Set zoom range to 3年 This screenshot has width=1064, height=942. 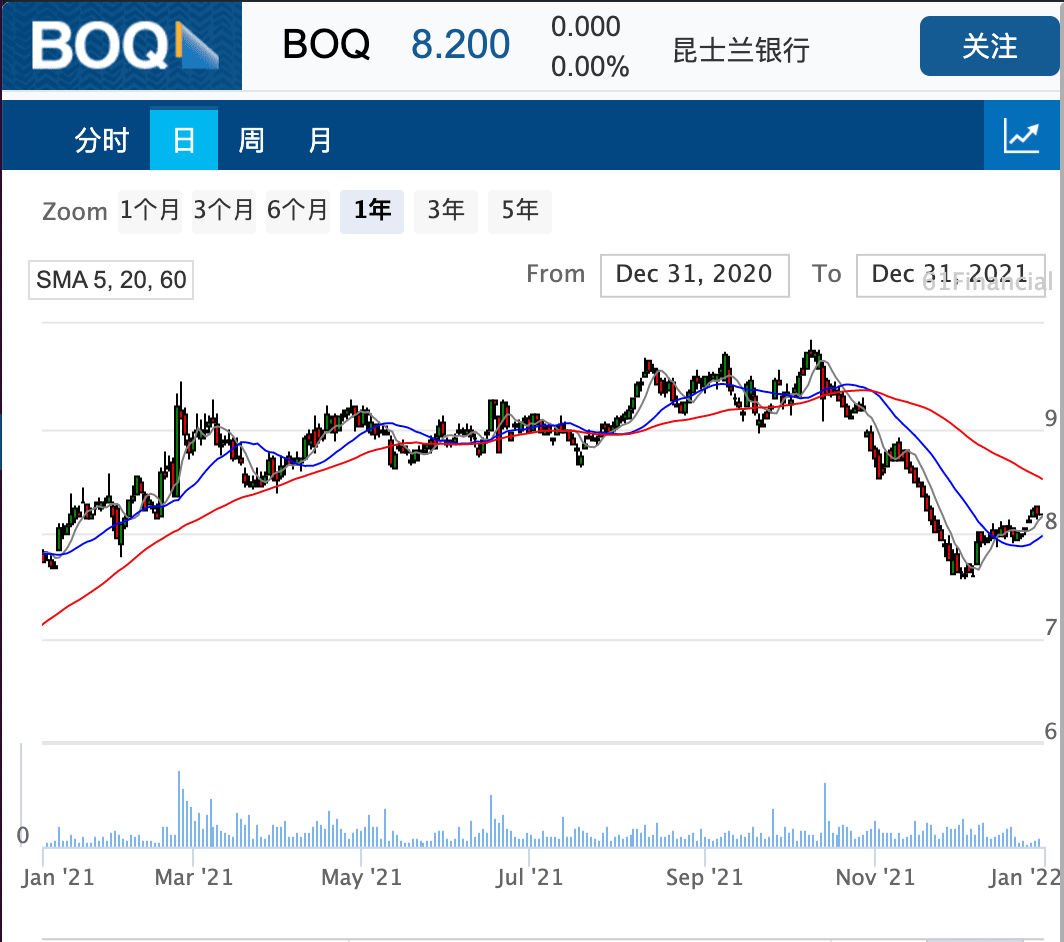click(x=446, y=210)
